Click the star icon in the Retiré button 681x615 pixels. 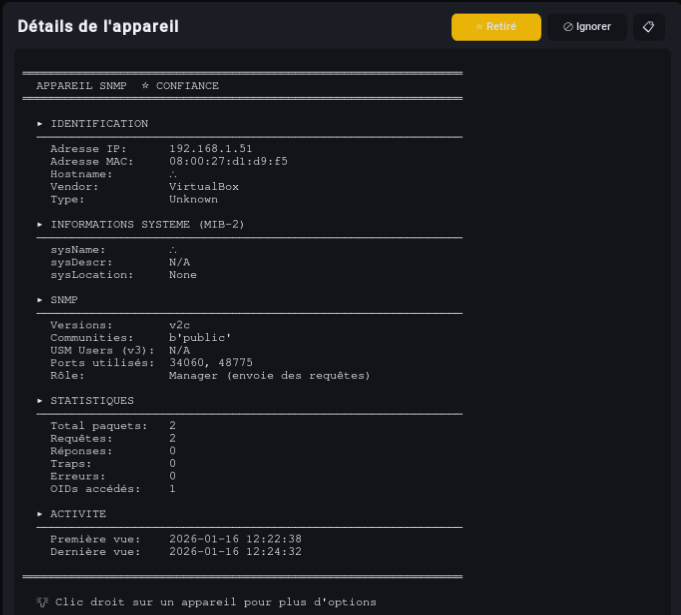pos(479,27)
